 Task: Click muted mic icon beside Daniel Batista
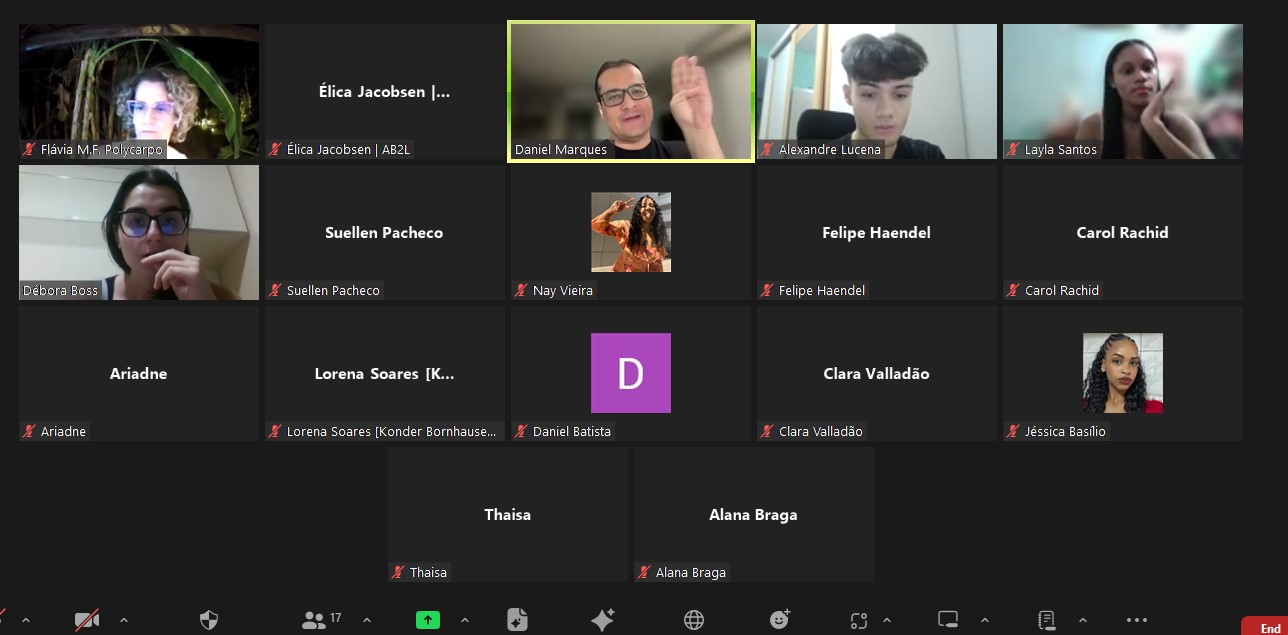[x=521, y=432]
